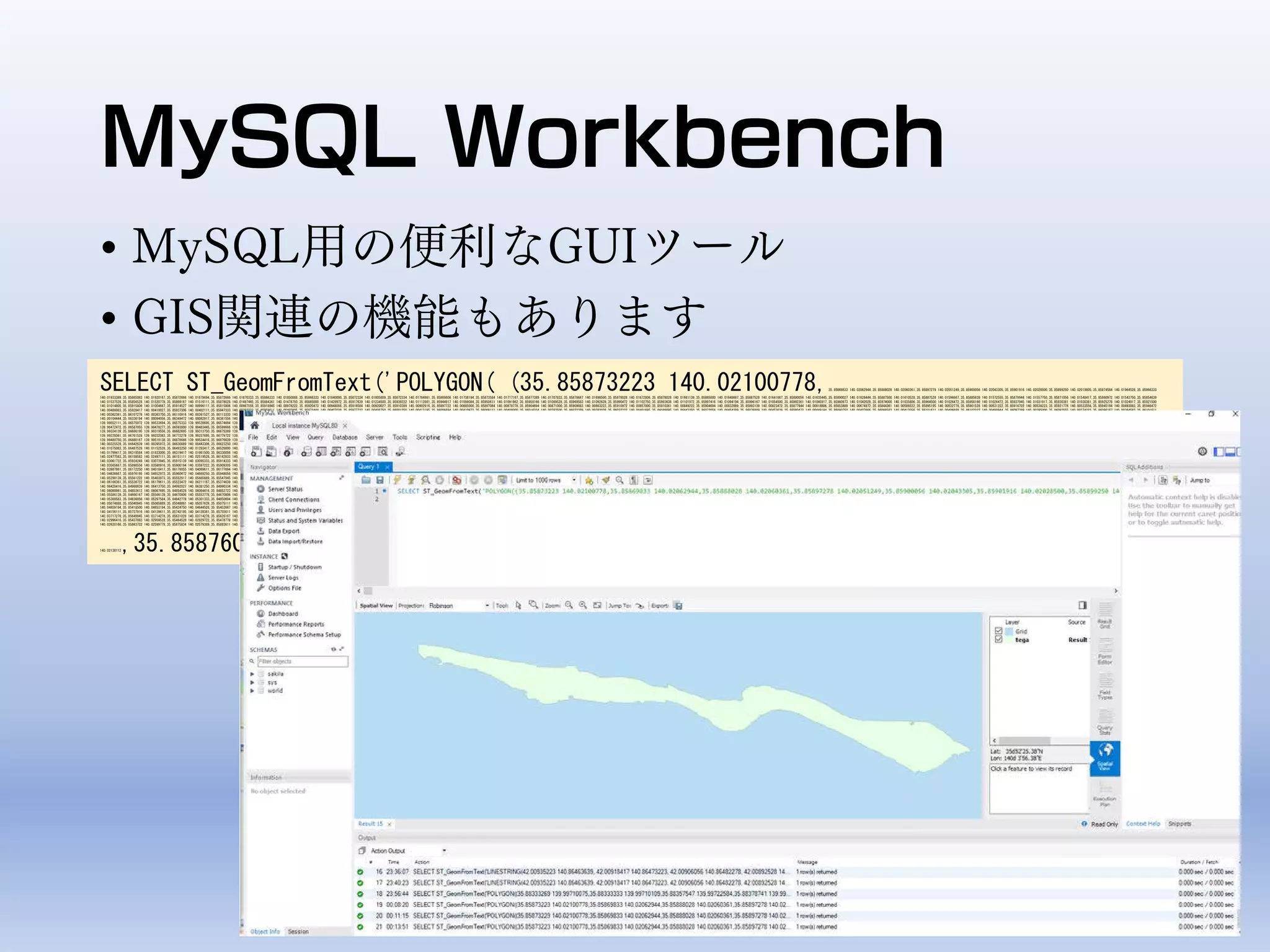Jump to coordinates icon in spatial toolbar
This screenshot has height=952, width=1270.
coord(639,605)
